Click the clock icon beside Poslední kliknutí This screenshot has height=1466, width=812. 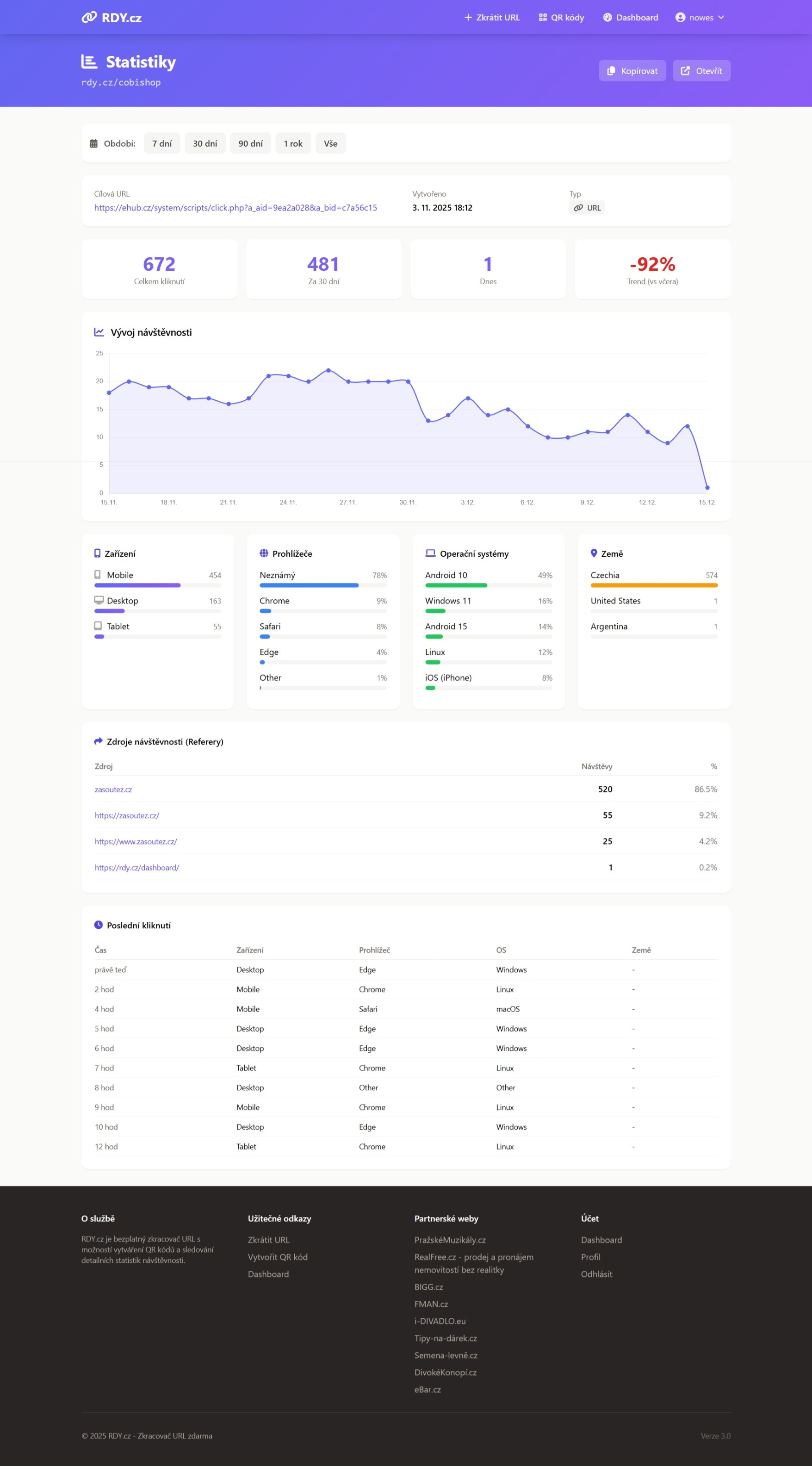(99, 925)
